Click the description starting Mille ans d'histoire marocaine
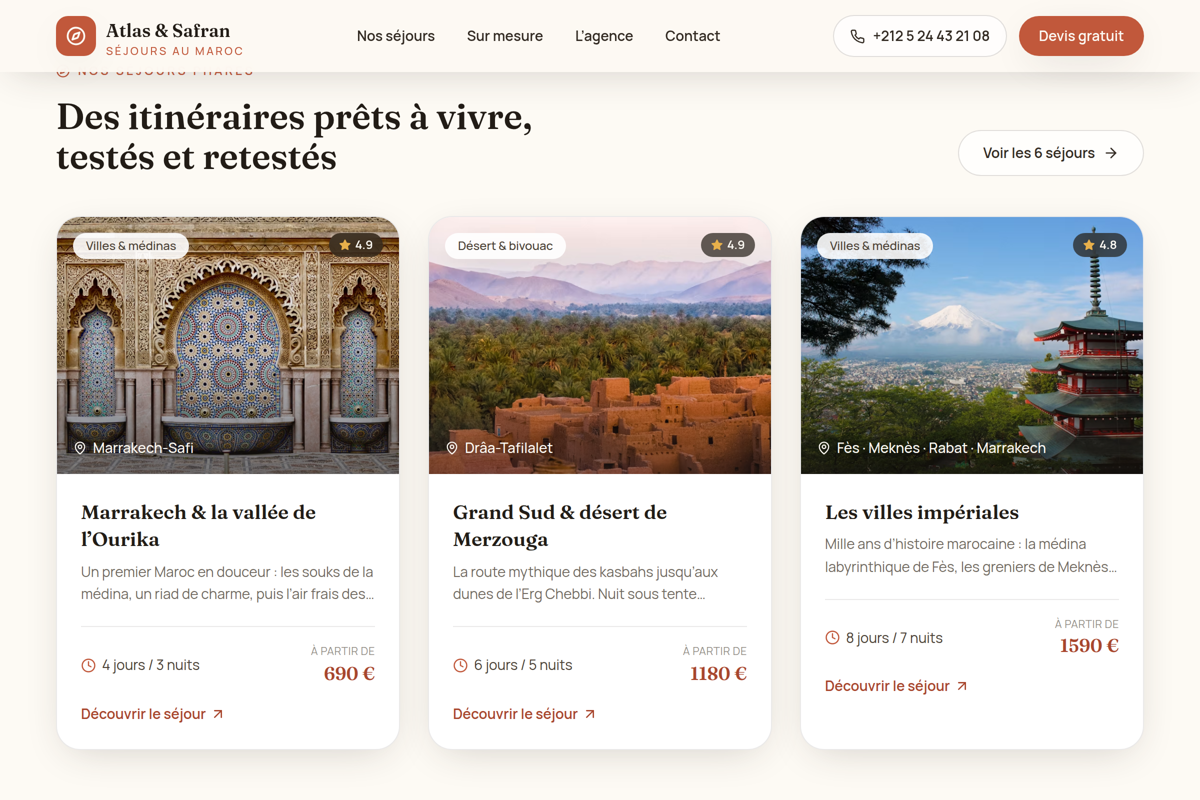1200x800 pixels. 971,555
